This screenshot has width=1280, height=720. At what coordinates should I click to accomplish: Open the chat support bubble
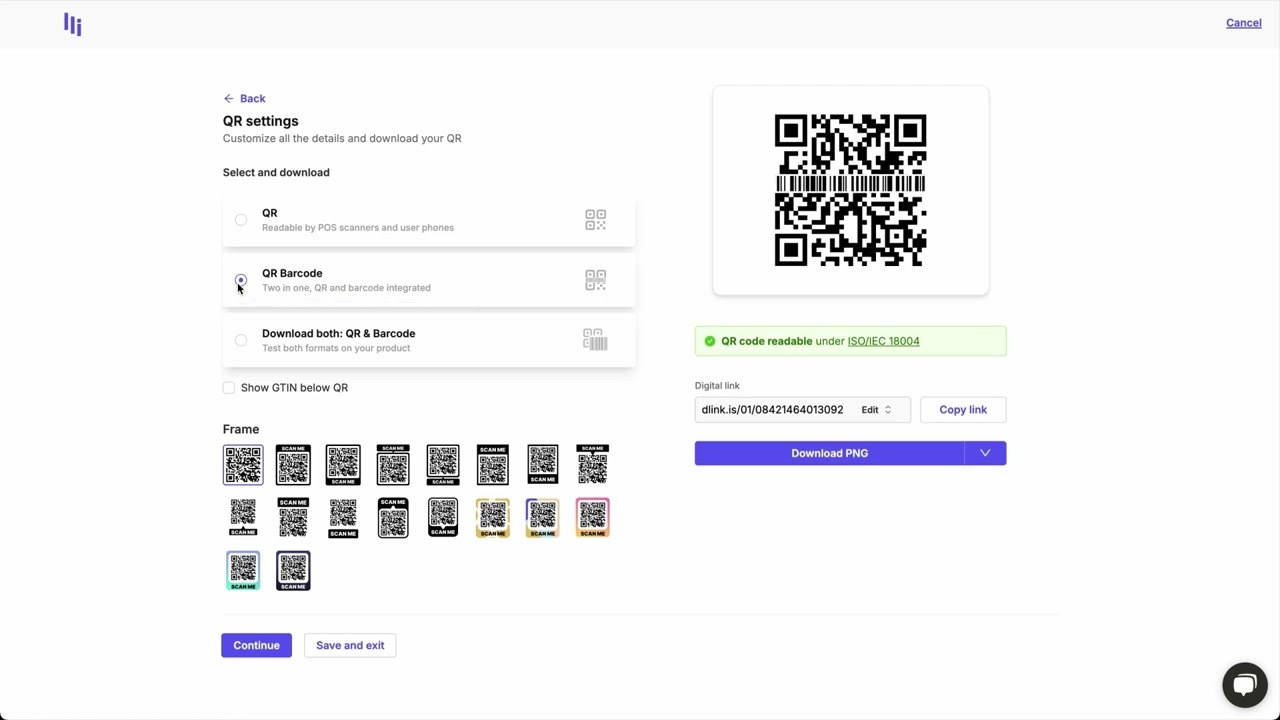(1244, 685)
